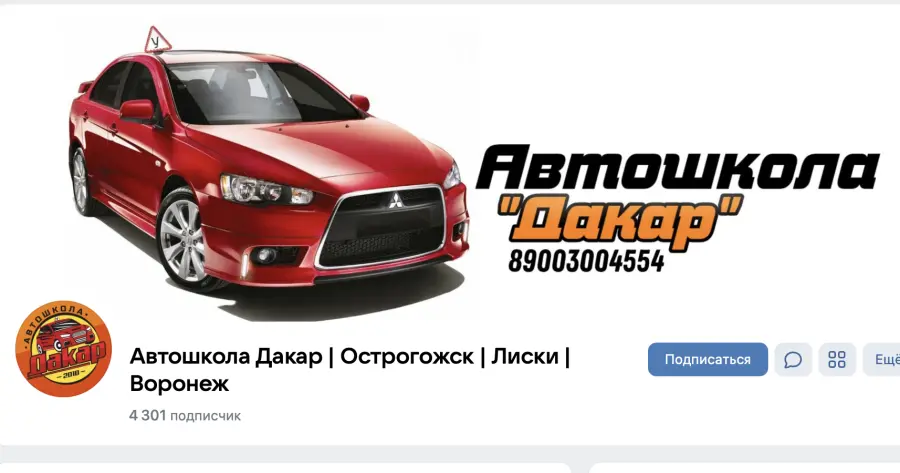
Task: Click the fog light on the car's bumper
Action: 266,255
